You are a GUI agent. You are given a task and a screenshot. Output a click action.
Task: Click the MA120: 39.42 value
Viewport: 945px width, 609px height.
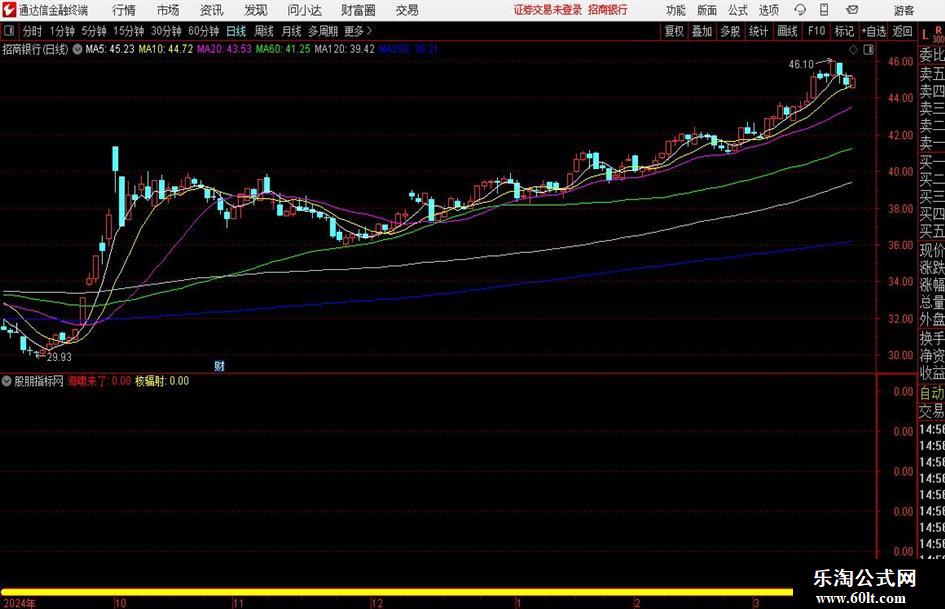344,49
